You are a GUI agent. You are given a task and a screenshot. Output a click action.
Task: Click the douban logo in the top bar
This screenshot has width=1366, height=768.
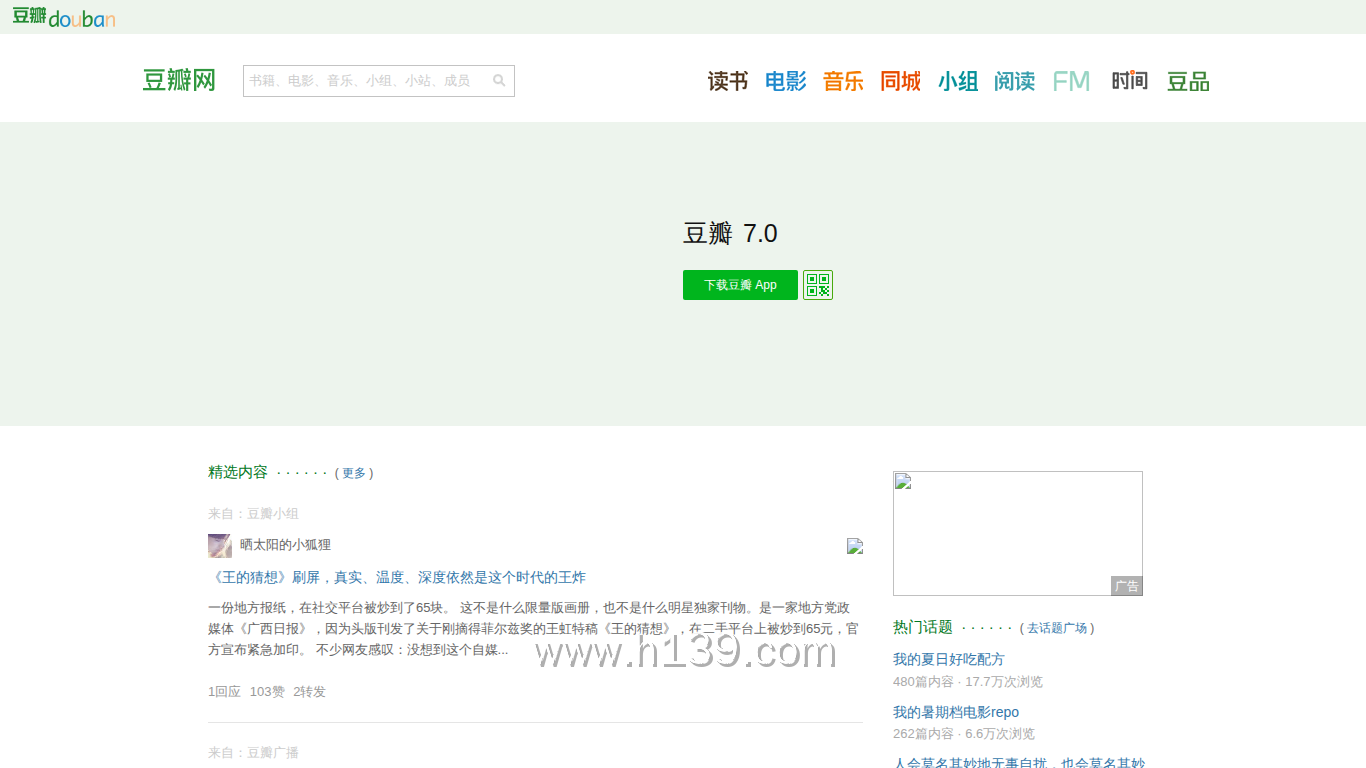click(64, 17)
